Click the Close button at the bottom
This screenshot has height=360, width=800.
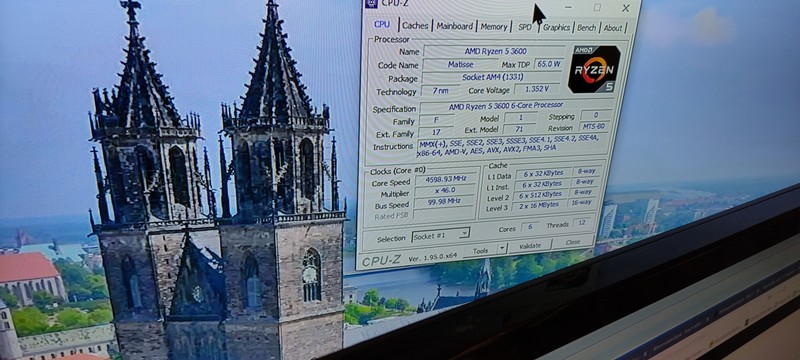tap(573, 242)
